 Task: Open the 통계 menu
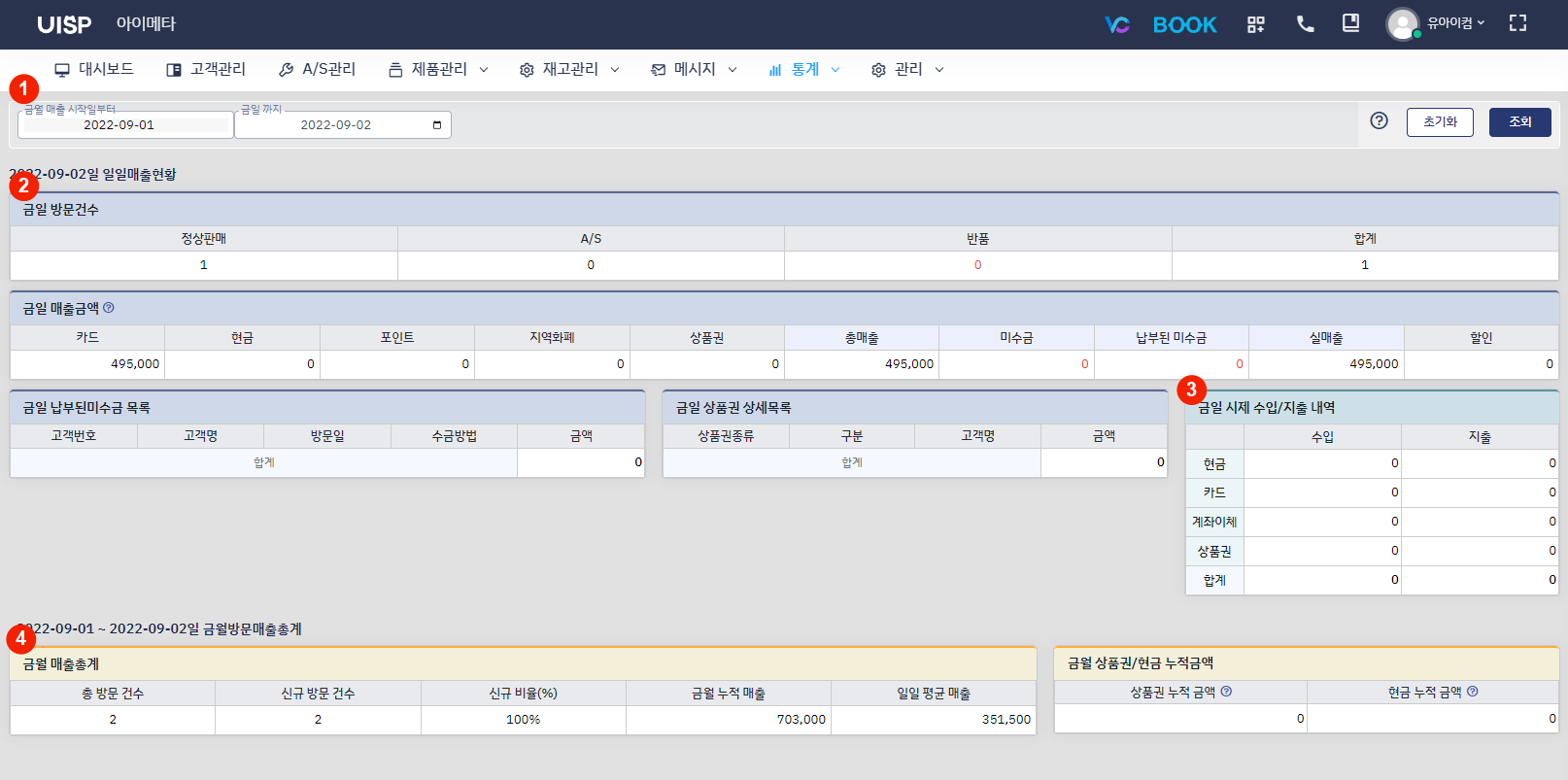pyautogui.click(x=804, y=70)
